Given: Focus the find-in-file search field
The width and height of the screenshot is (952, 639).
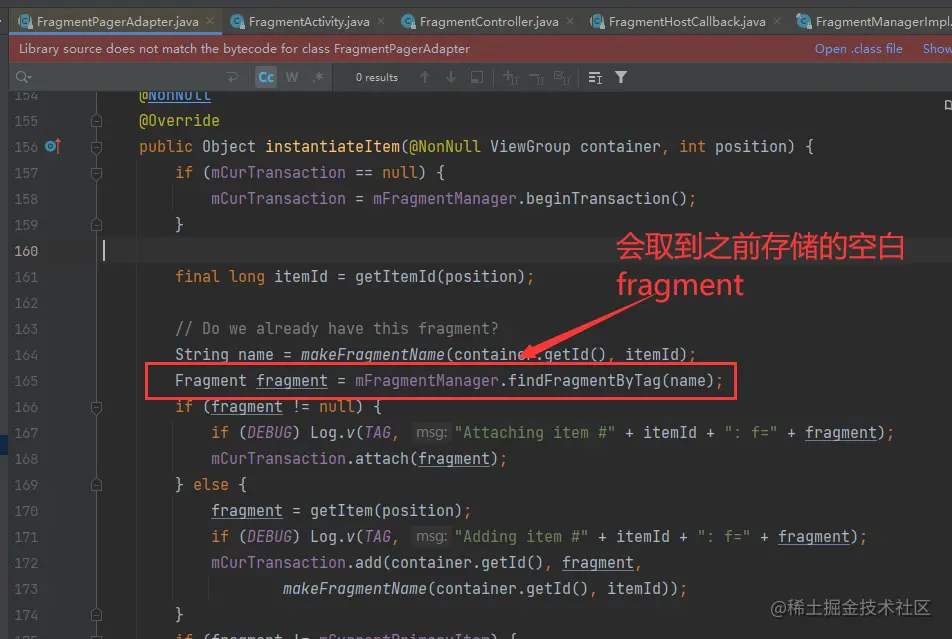Looking at the screenshot, I should [x=128, y=77].
